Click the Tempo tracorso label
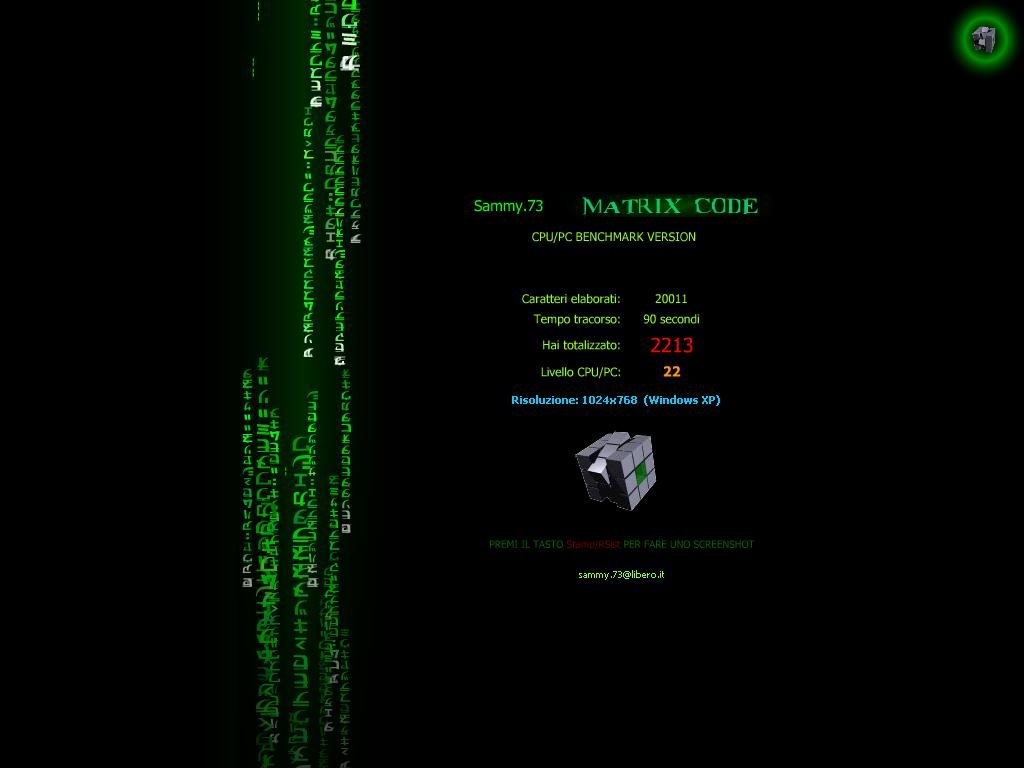This screenshot has width=1024, height=769. [576, 319]
